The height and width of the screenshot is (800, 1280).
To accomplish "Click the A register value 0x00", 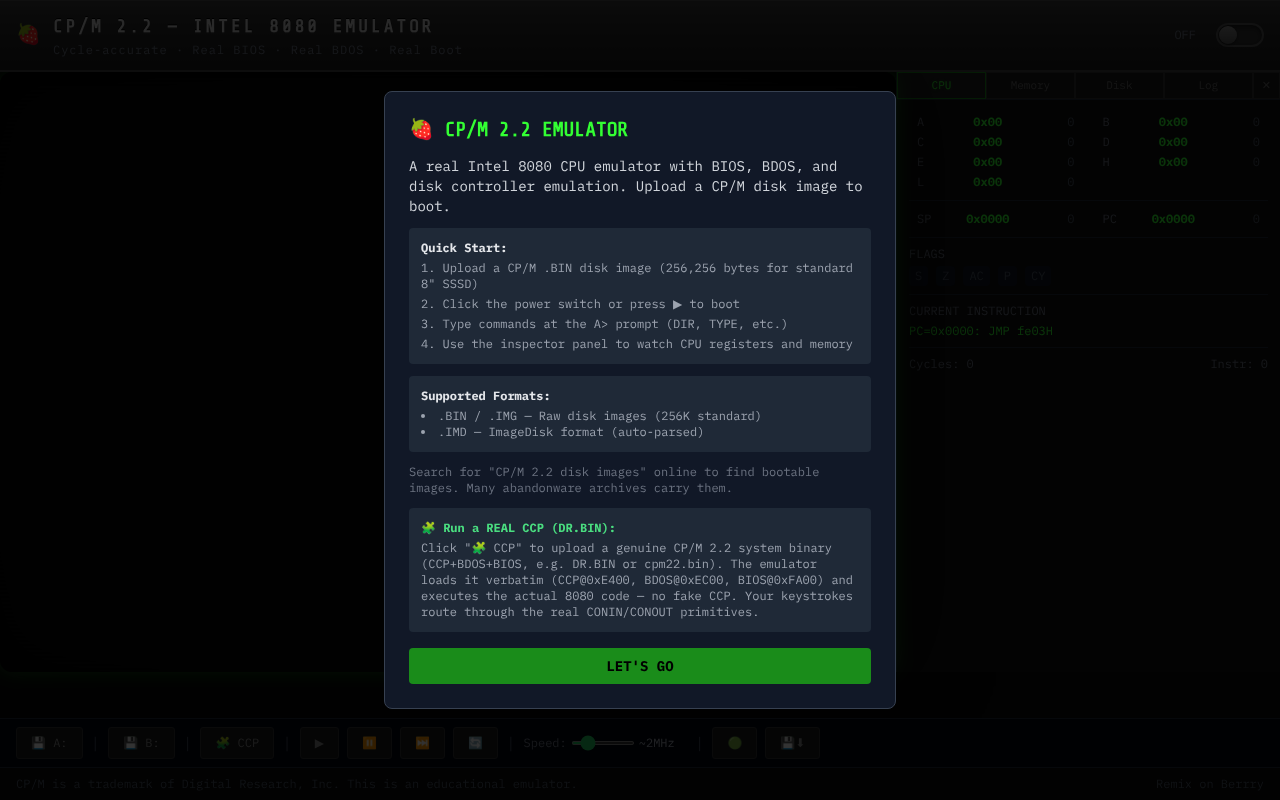I will (987, 122).
